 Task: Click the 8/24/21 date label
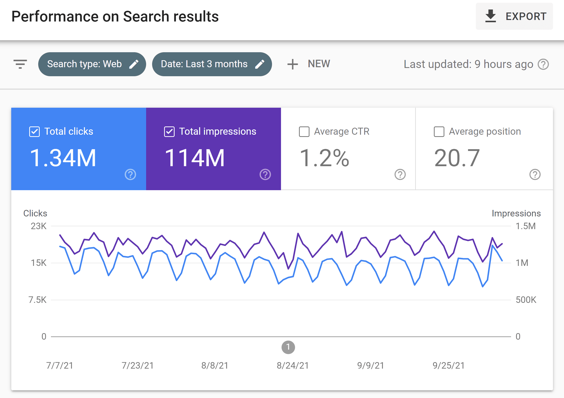click(293, 366)
